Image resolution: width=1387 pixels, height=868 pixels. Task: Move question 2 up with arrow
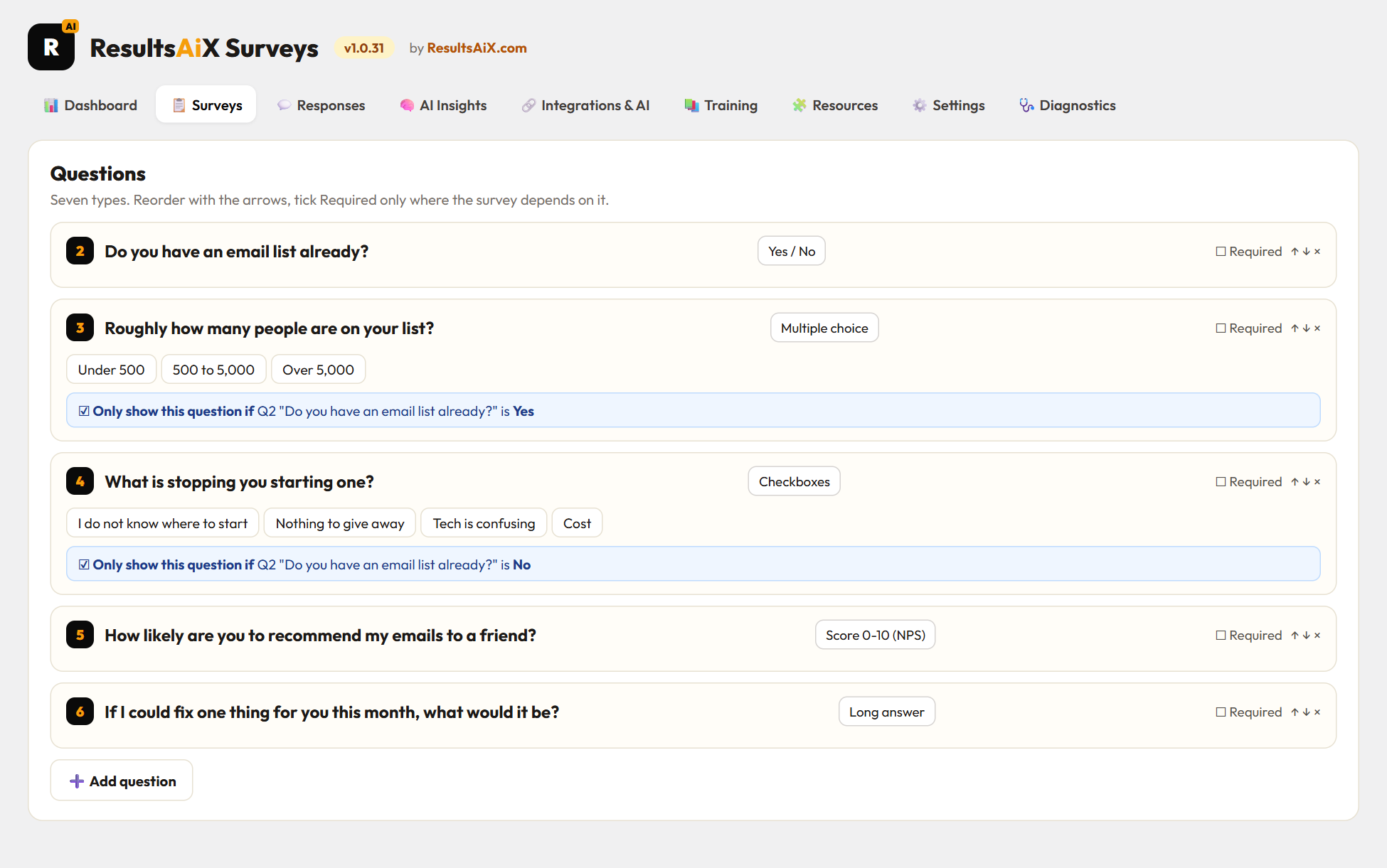[1295, 252]
